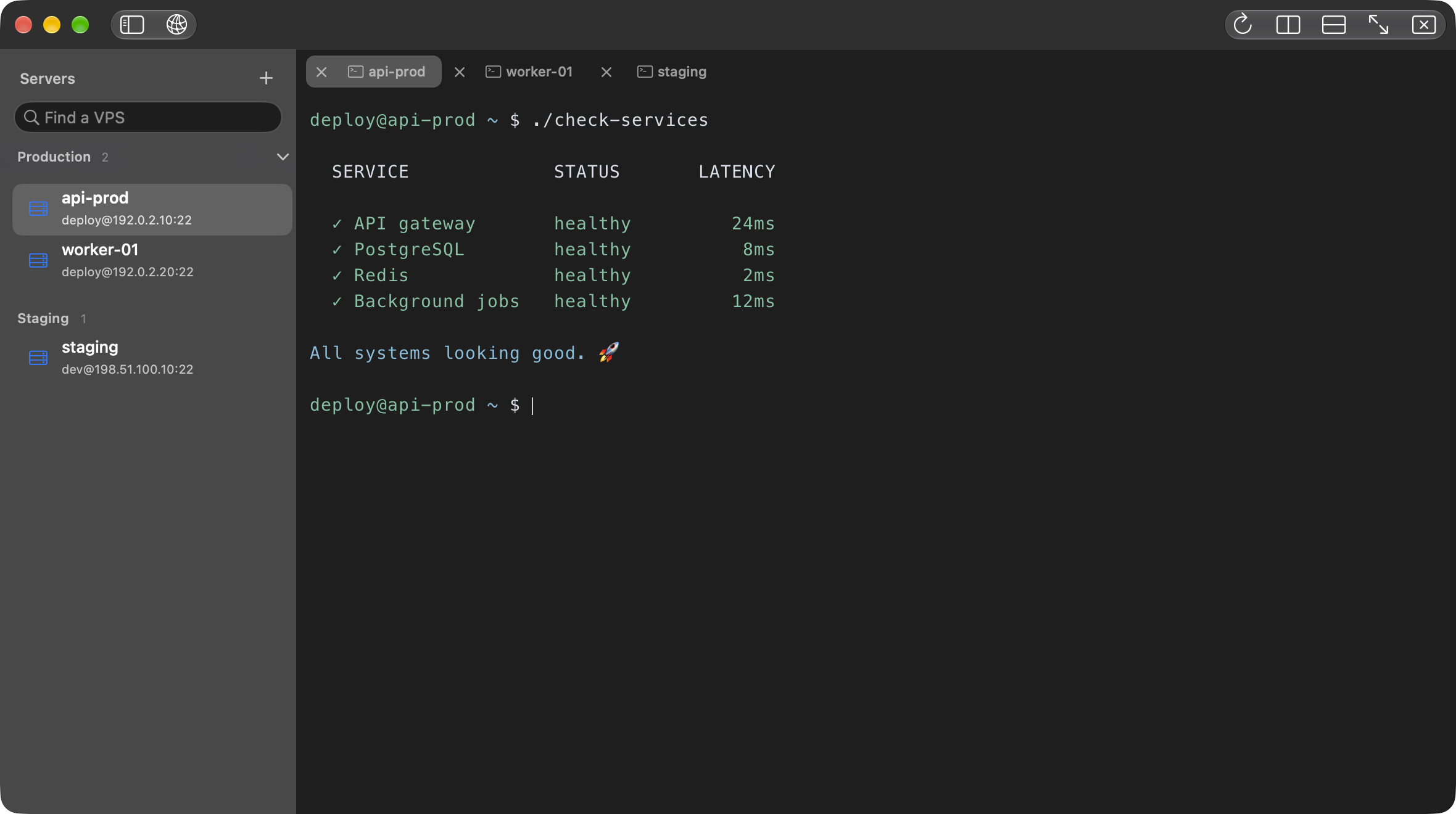Click the terminal icon on staging tab
1456x814 pixels.
tap(645, 72)
